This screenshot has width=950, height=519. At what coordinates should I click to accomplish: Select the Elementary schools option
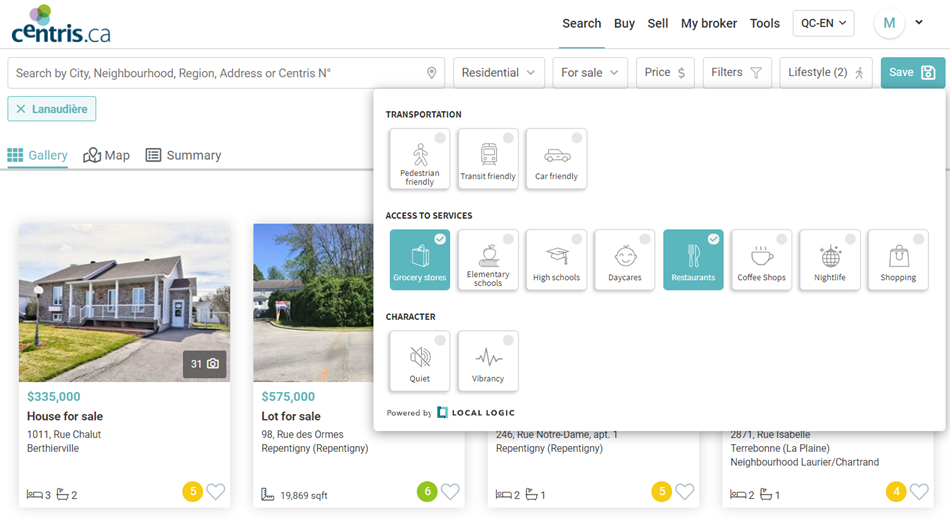tap(488, 260)
